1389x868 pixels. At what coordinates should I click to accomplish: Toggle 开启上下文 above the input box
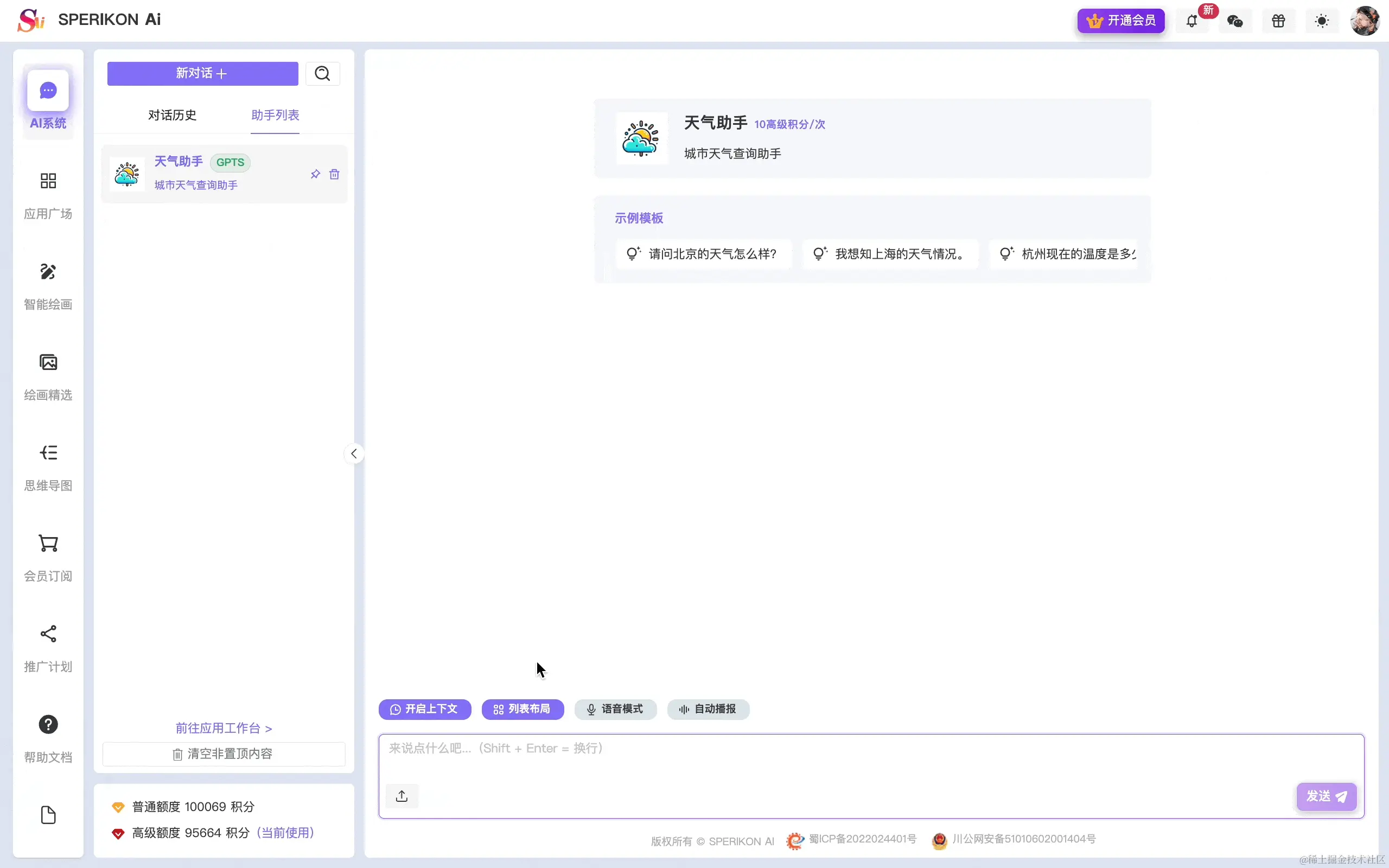(424, 710)
